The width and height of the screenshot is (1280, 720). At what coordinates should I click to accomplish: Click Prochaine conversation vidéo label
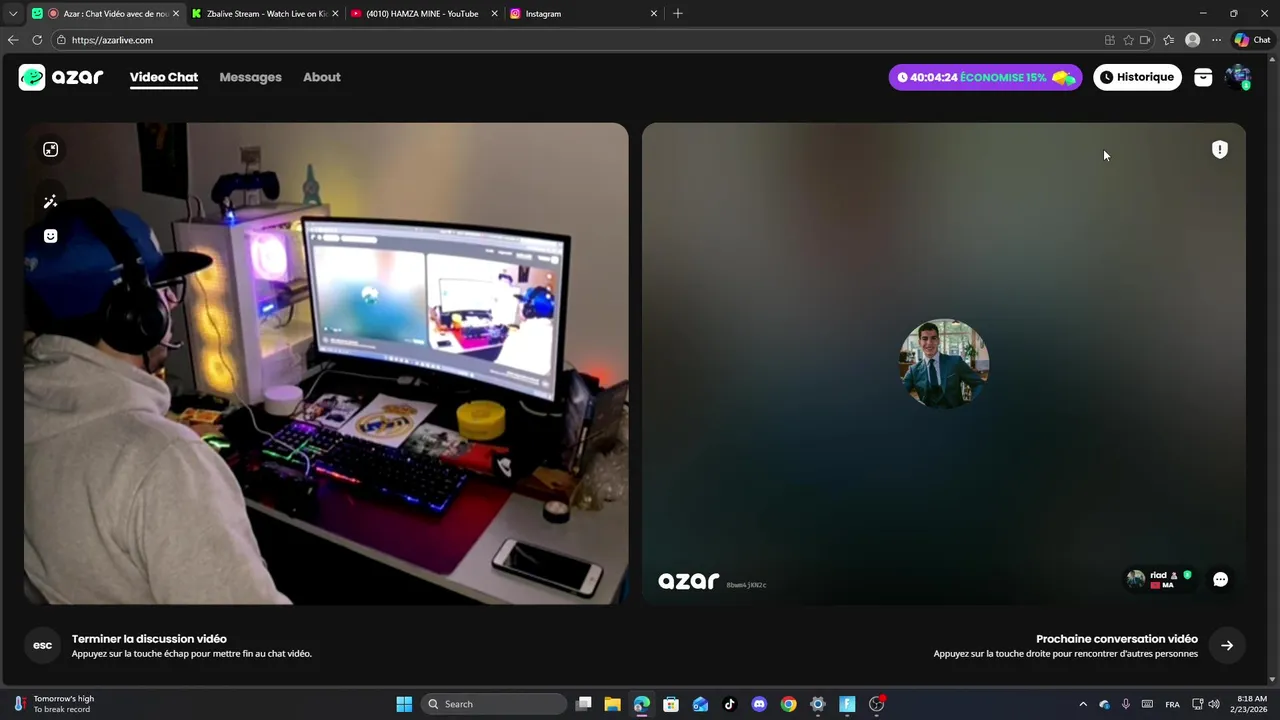click(x=1117, y=638)
